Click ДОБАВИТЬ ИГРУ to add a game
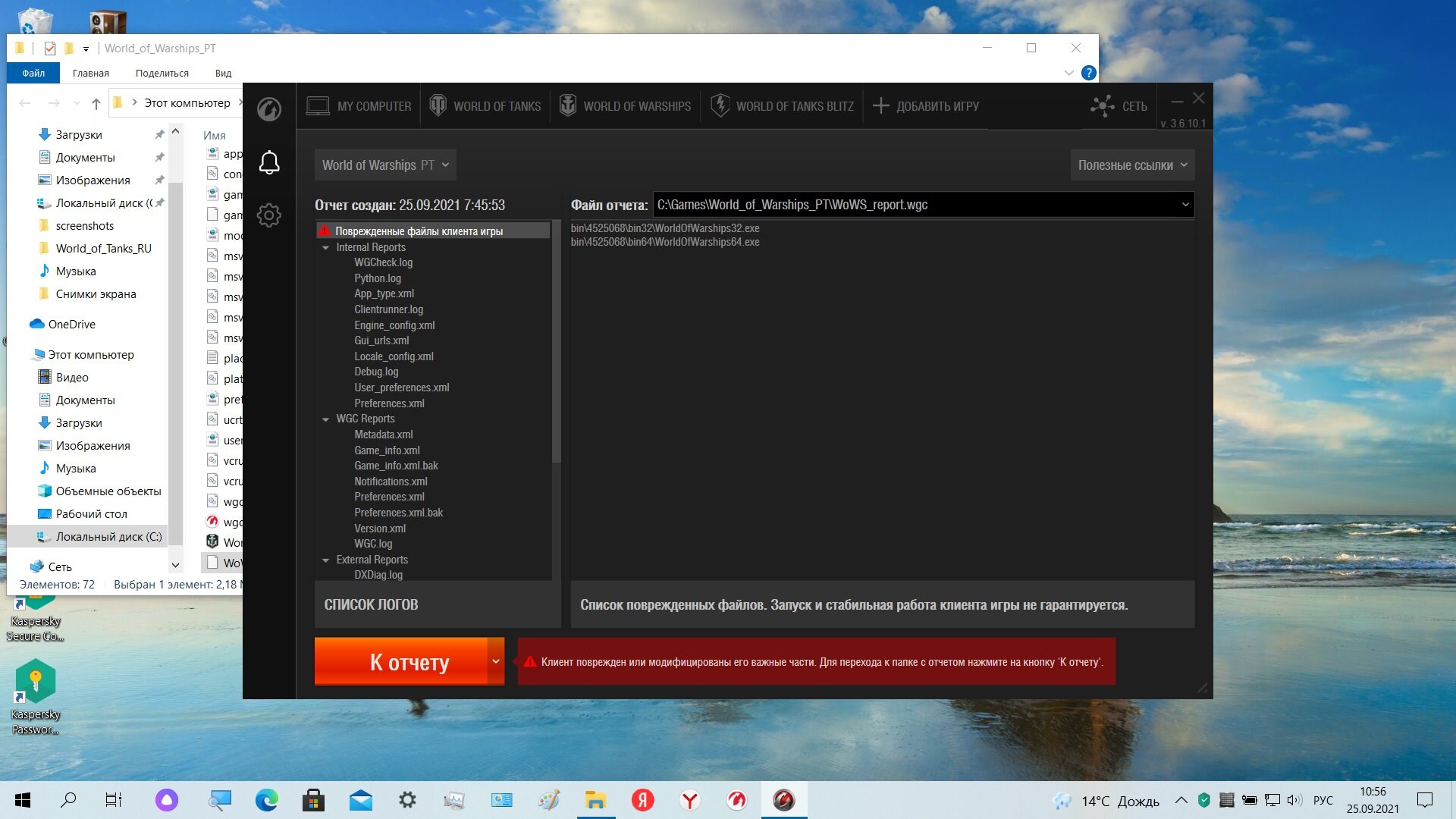 (x=926, y=106)
